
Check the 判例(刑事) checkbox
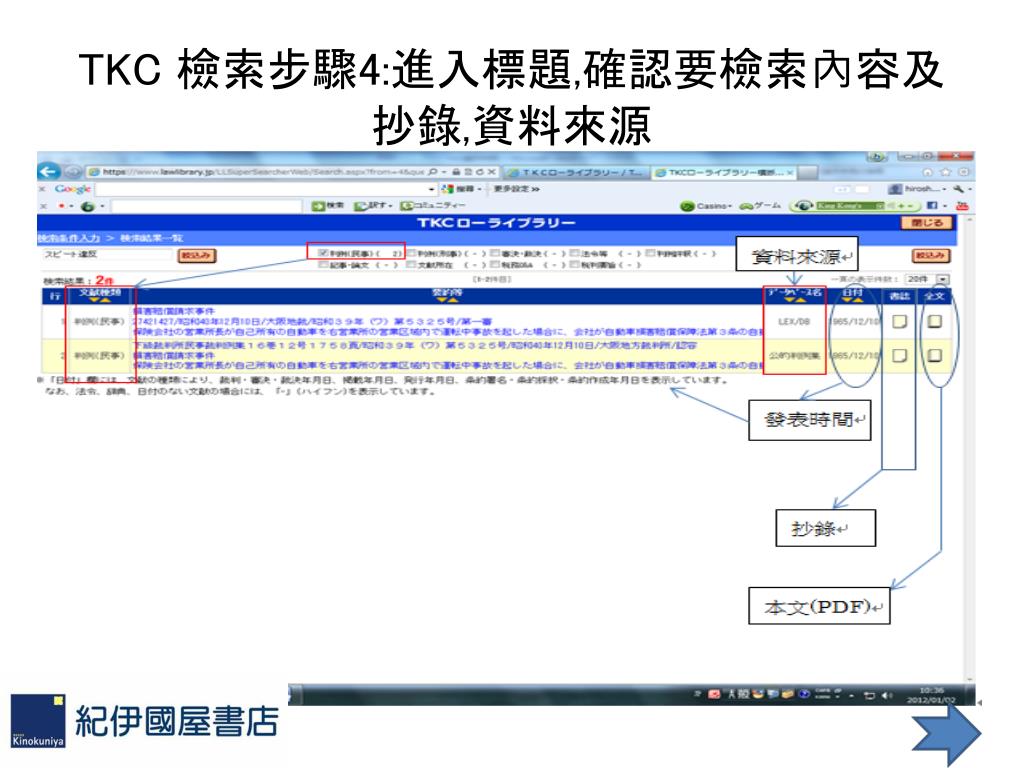(411, 253)
